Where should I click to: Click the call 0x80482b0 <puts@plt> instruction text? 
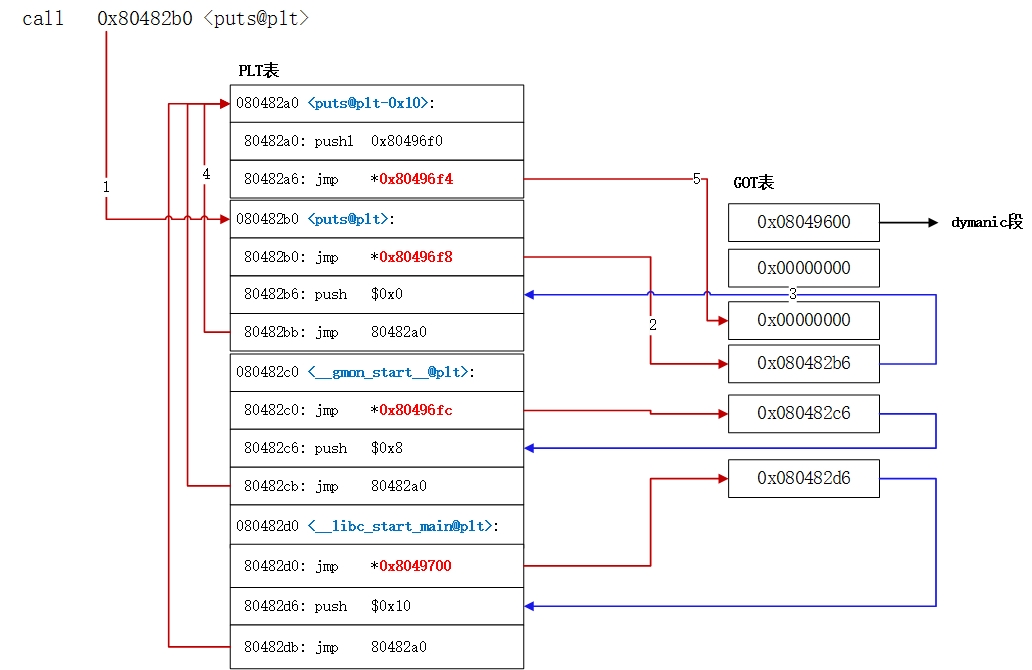click(166, 18)
